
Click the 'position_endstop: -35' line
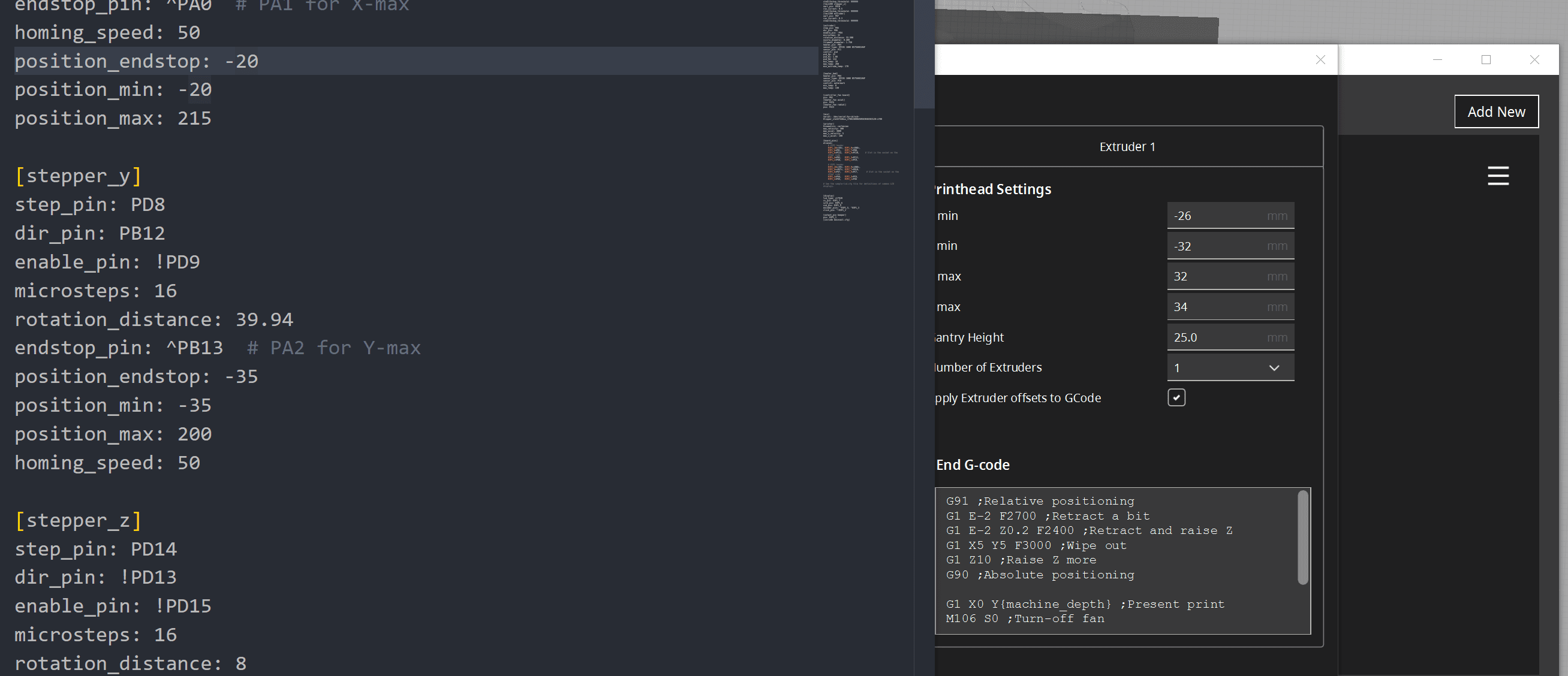[x=136, y=376]
